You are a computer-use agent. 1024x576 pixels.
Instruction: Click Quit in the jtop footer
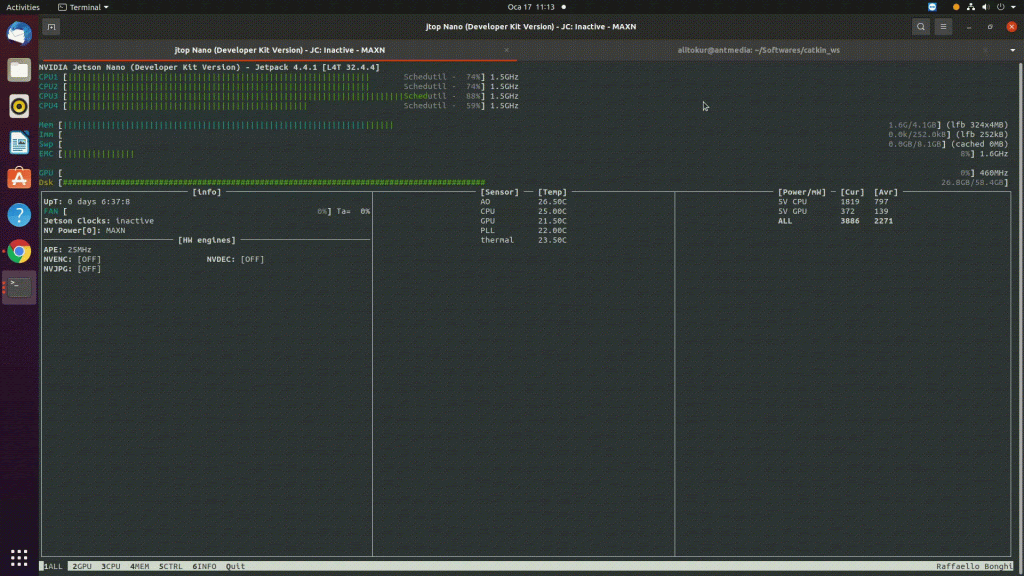click(x=235, y=566)
